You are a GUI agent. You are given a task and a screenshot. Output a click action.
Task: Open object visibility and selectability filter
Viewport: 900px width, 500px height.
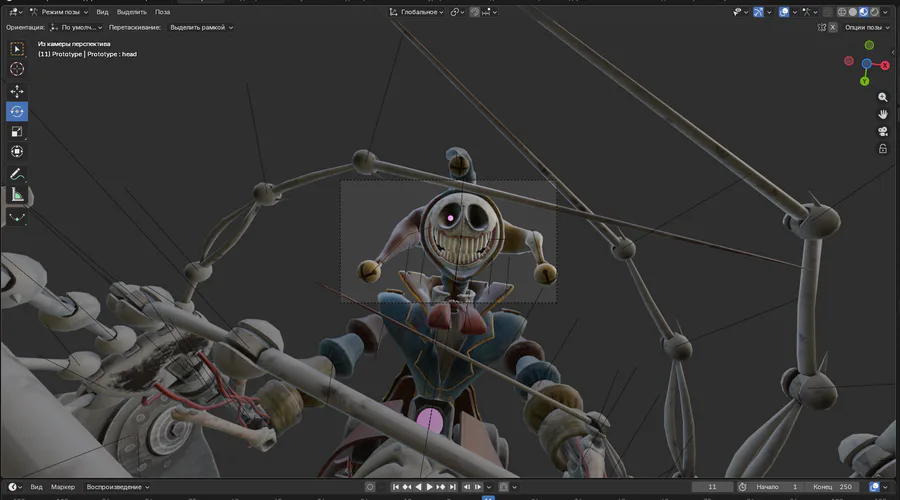(739, 11)
